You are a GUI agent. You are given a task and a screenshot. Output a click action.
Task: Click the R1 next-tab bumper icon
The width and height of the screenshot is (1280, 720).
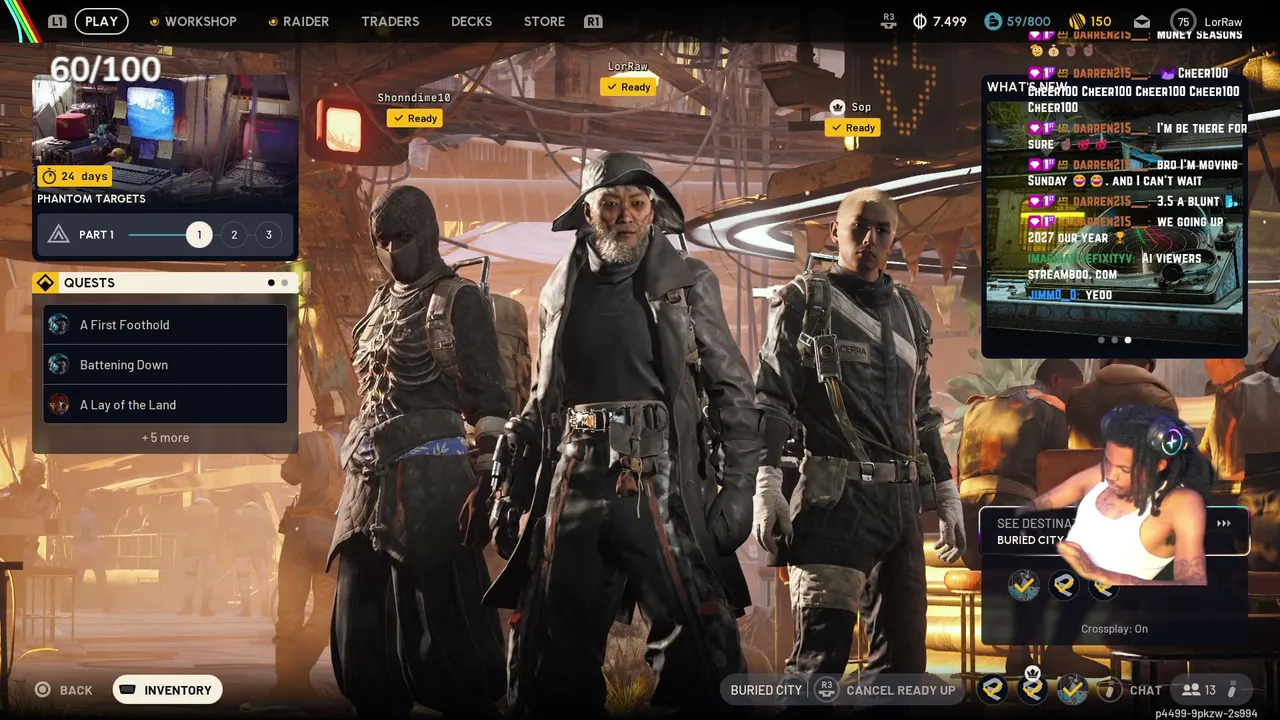(593, 21)
